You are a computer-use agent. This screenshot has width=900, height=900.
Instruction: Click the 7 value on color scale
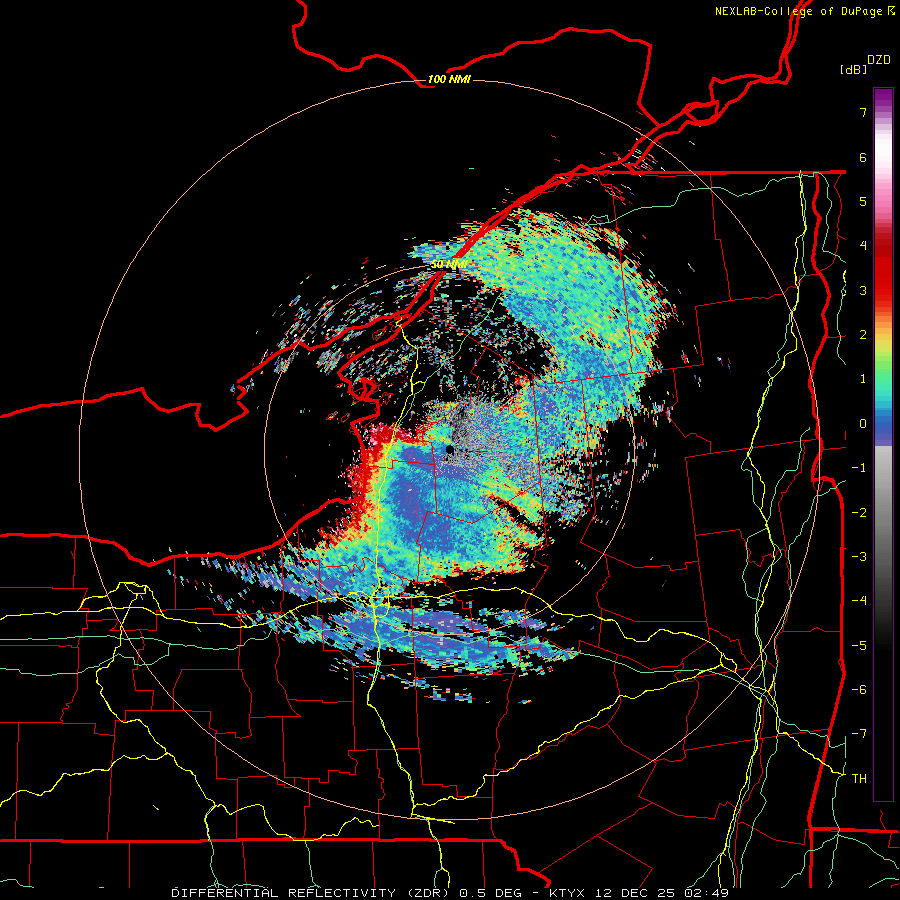tap(863, 112)
